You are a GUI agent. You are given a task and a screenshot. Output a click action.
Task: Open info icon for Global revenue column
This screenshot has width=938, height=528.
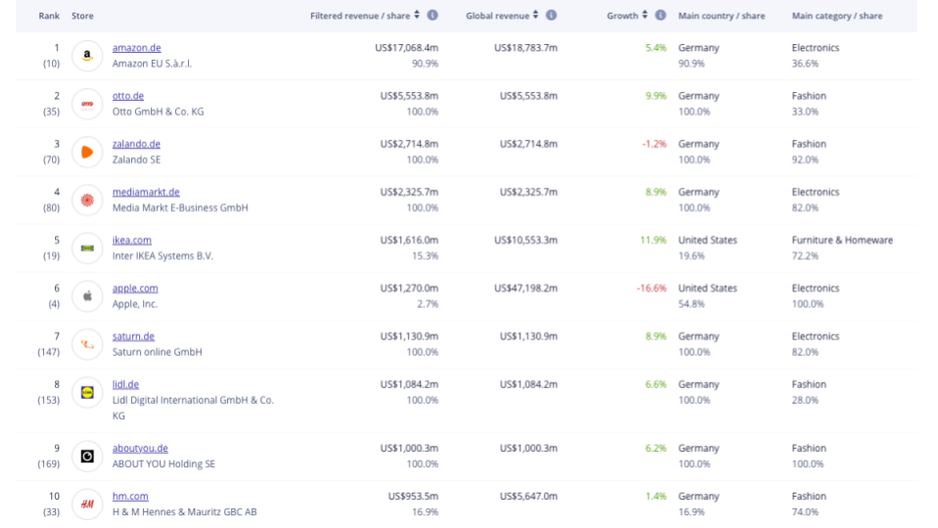(x=552, y=16)
